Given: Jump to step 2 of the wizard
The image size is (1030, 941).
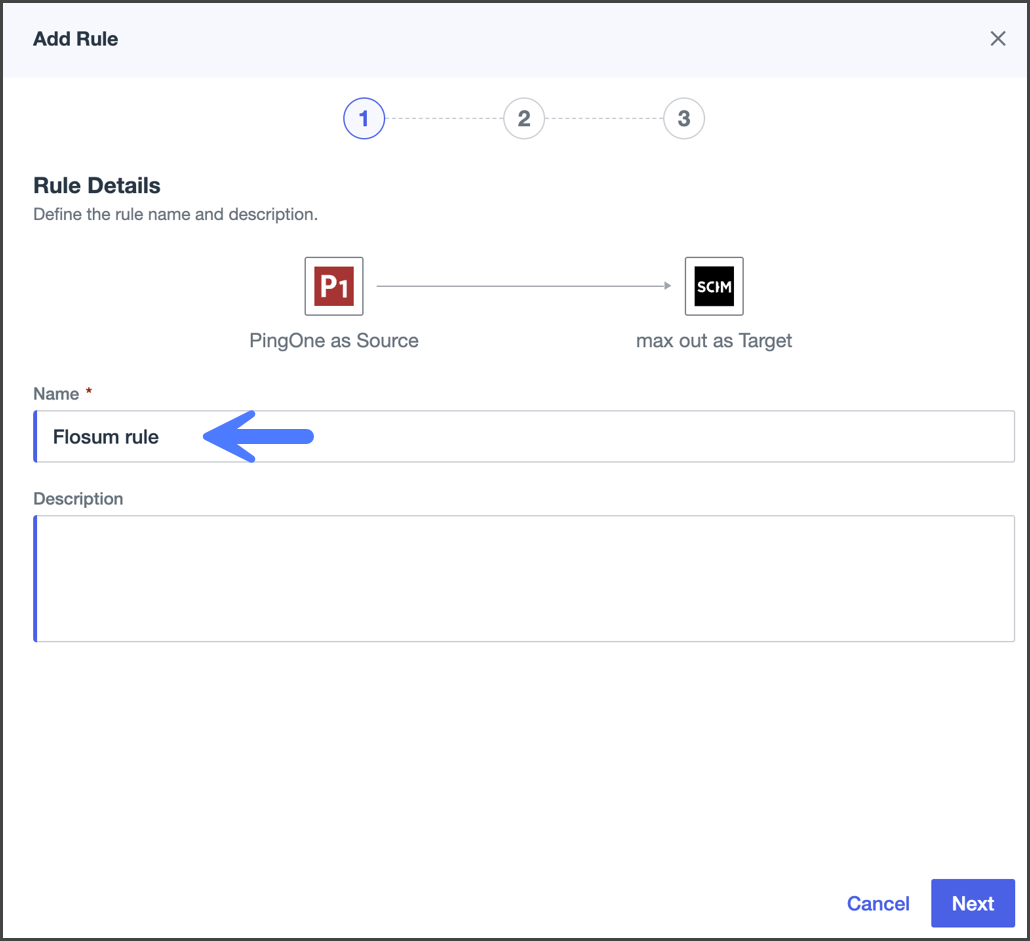Looking at the screenshot, I should [x=524, y=119].
